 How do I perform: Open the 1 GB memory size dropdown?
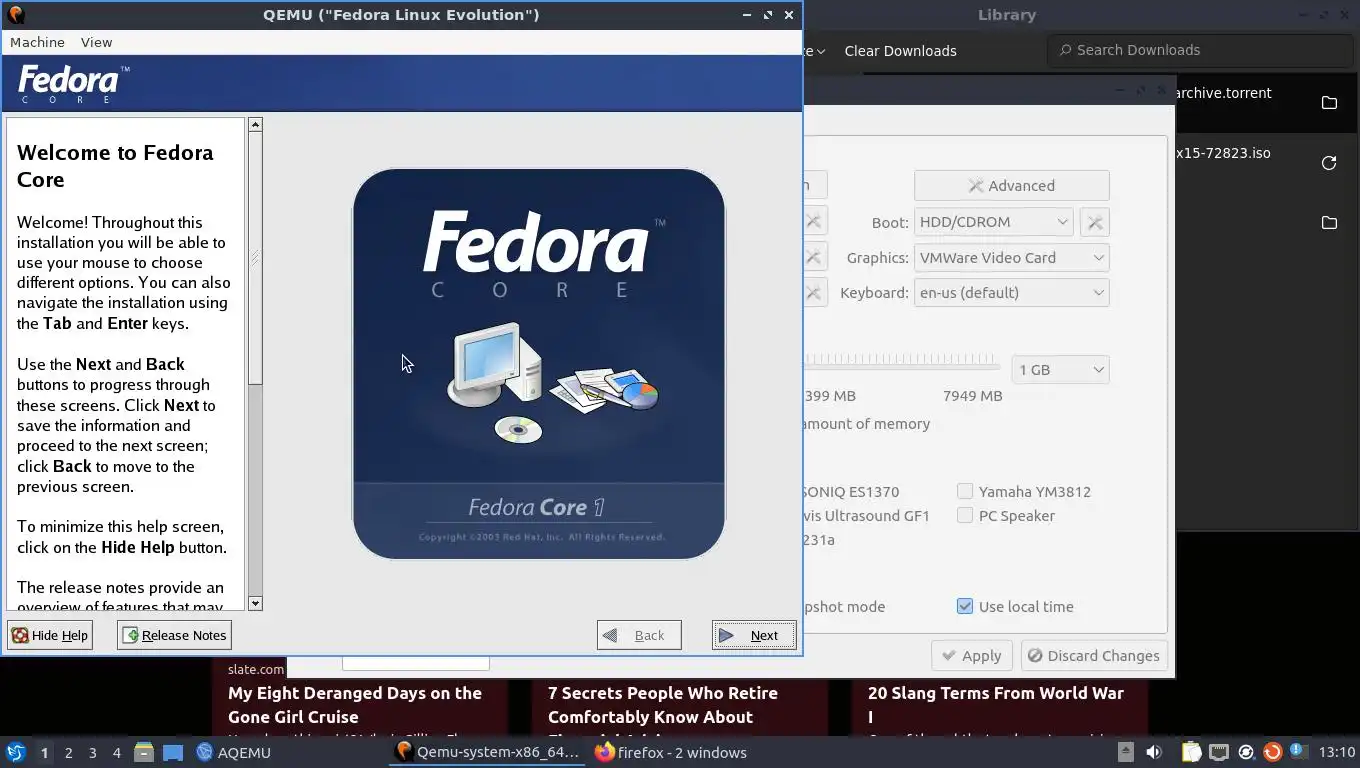(x=1060, y=369)
